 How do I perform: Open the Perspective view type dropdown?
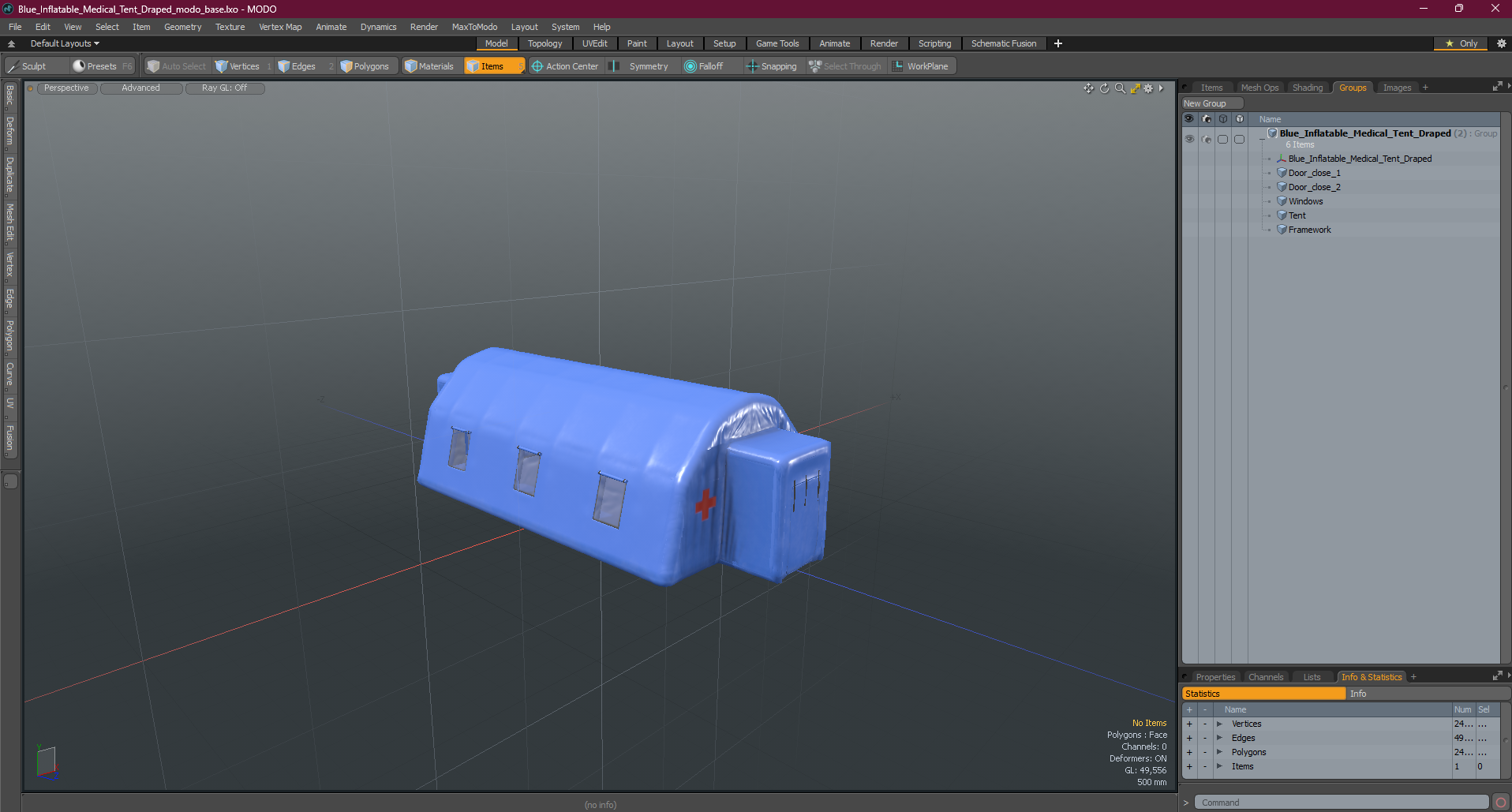pos(66,88)
